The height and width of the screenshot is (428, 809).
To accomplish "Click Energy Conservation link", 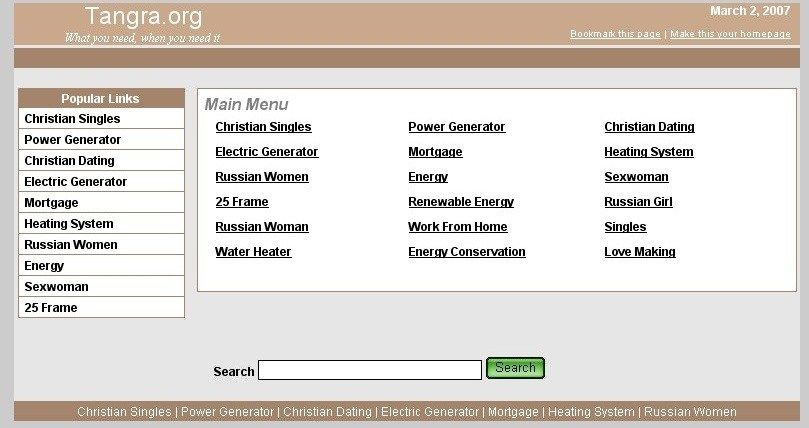I will 466,252.
